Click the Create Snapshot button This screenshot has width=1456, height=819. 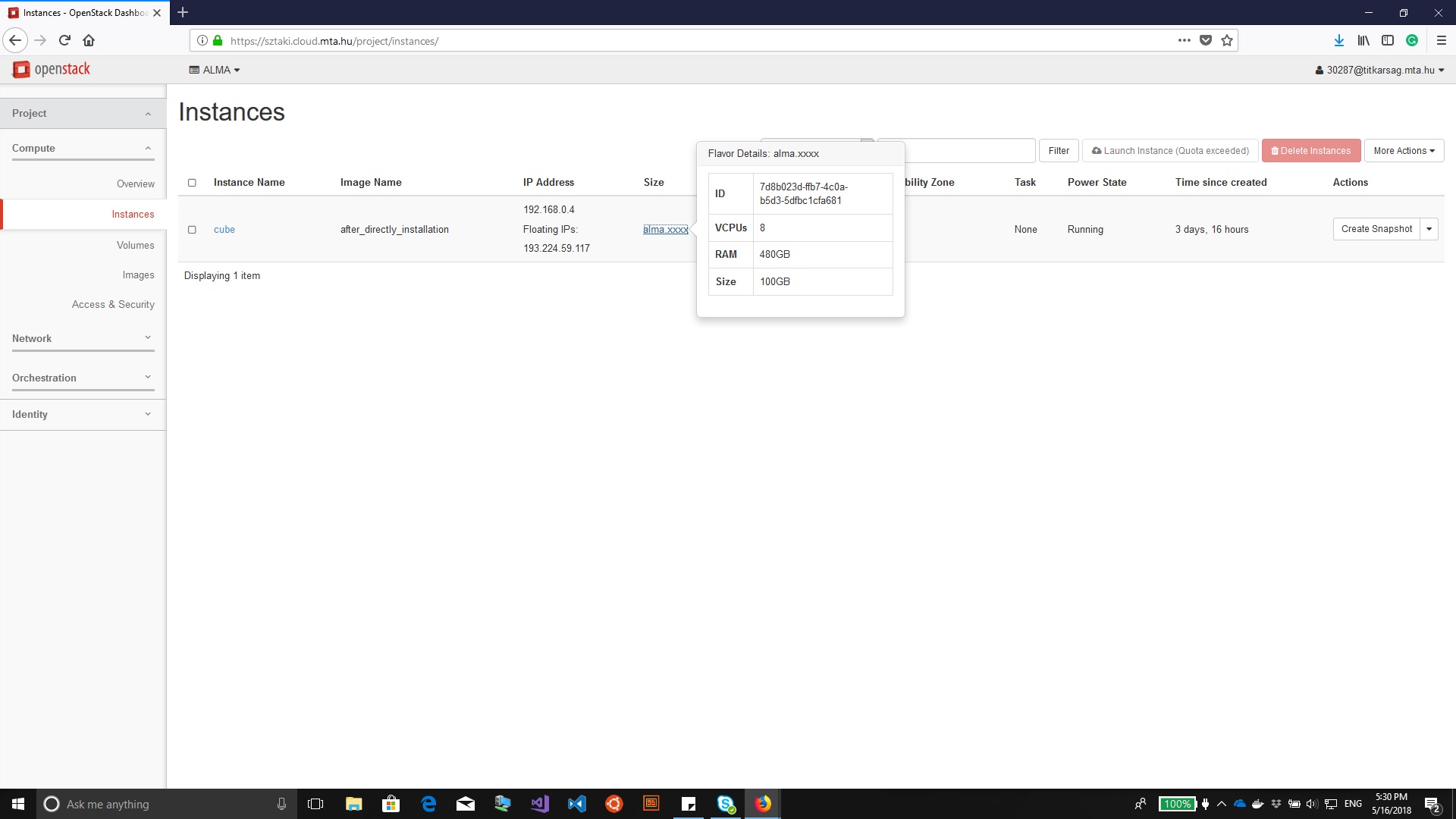point(1376,229)
